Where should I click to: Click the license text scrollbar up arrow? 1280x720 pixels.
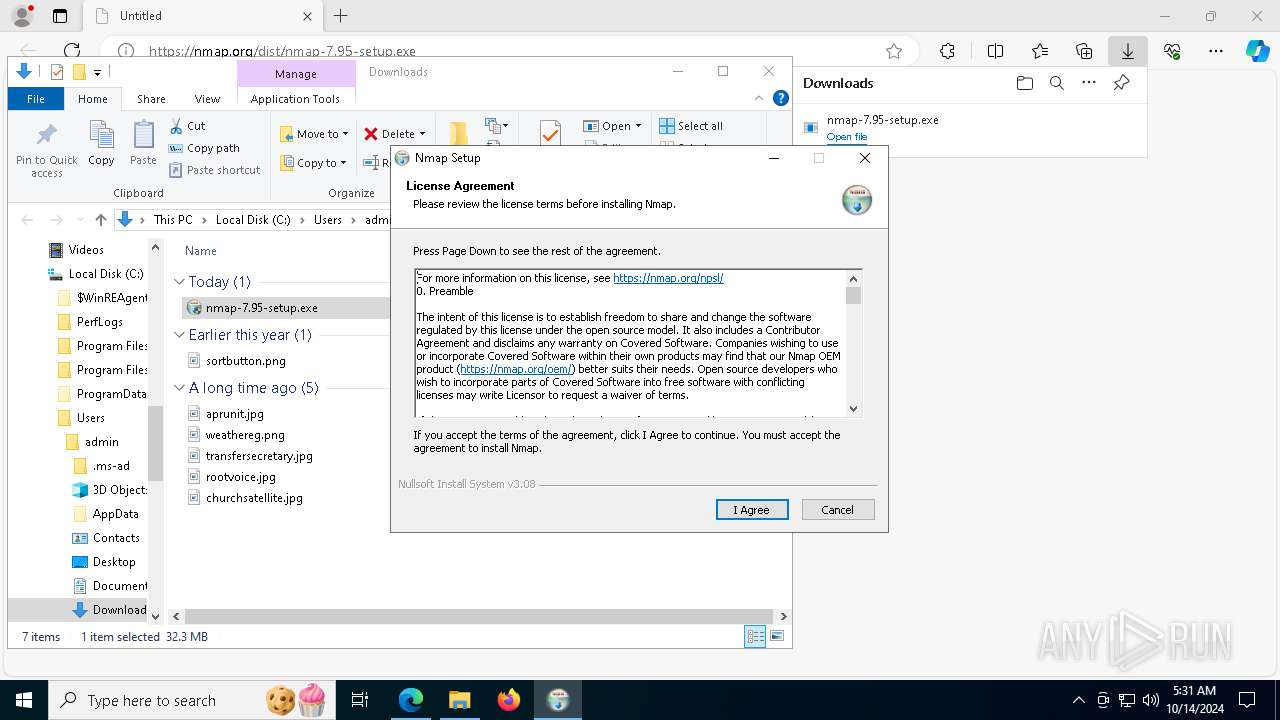click(x=853, y=279)
